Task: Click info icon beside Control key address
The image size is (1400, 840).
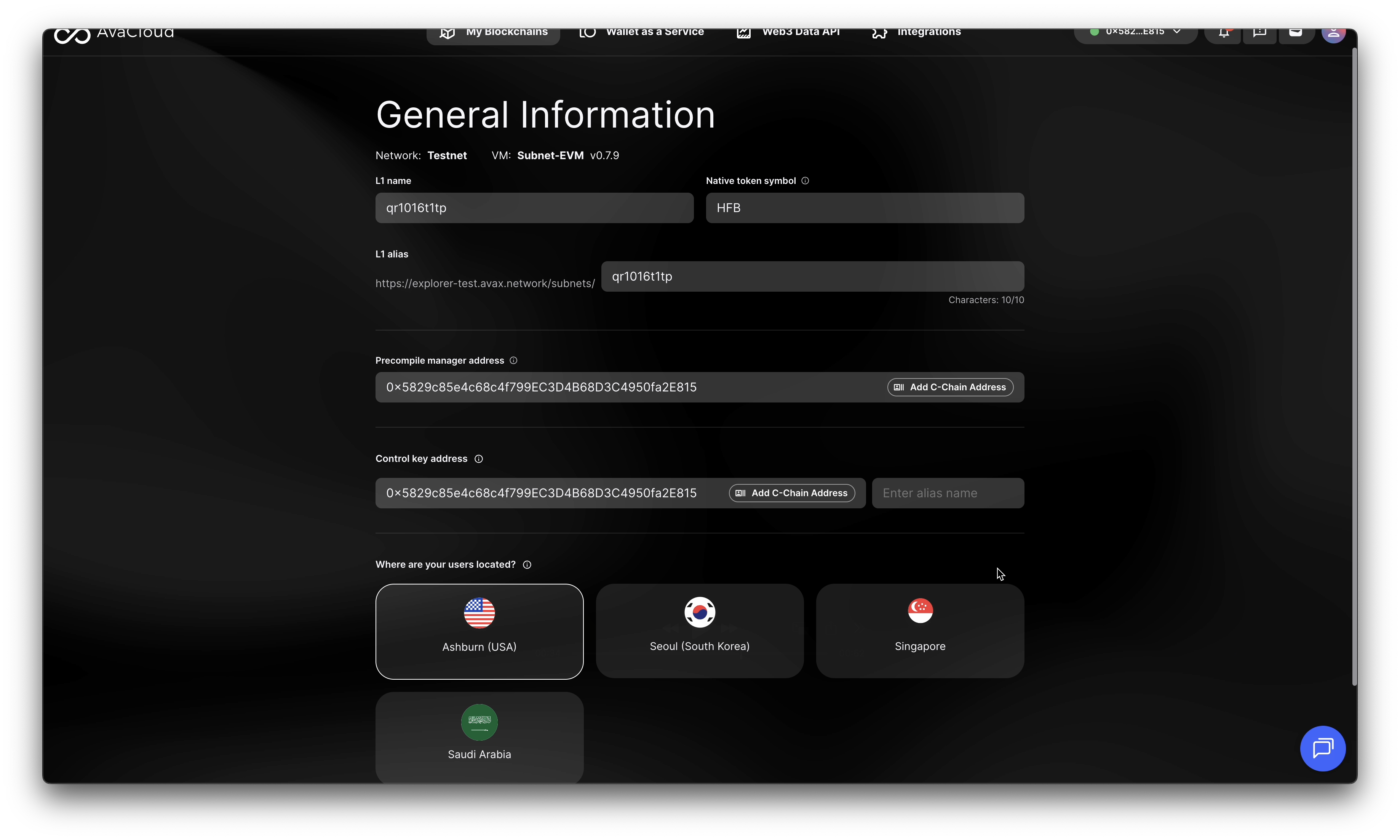Action: 478,458
